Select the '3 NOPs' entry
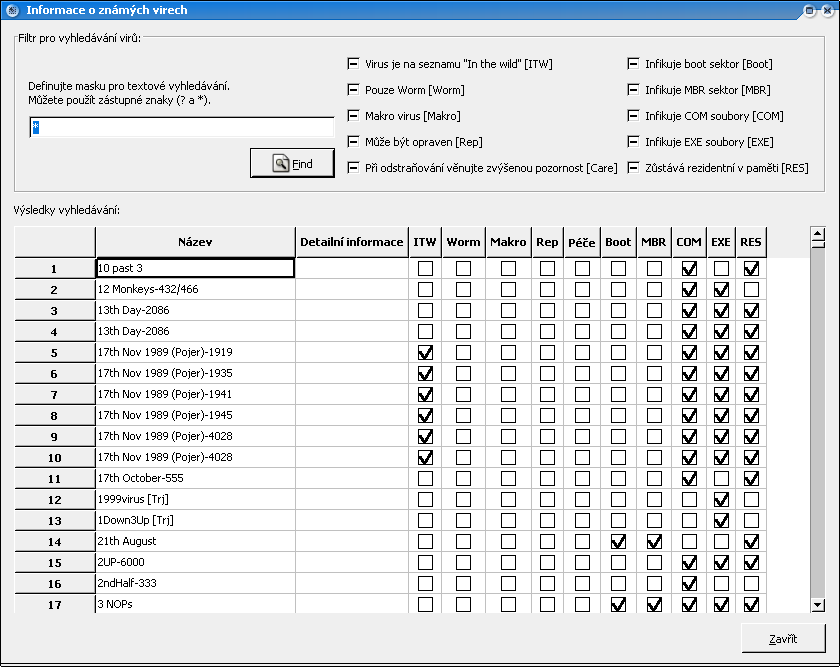The height and width of the screenshot is (667, 840). (195, 604)
